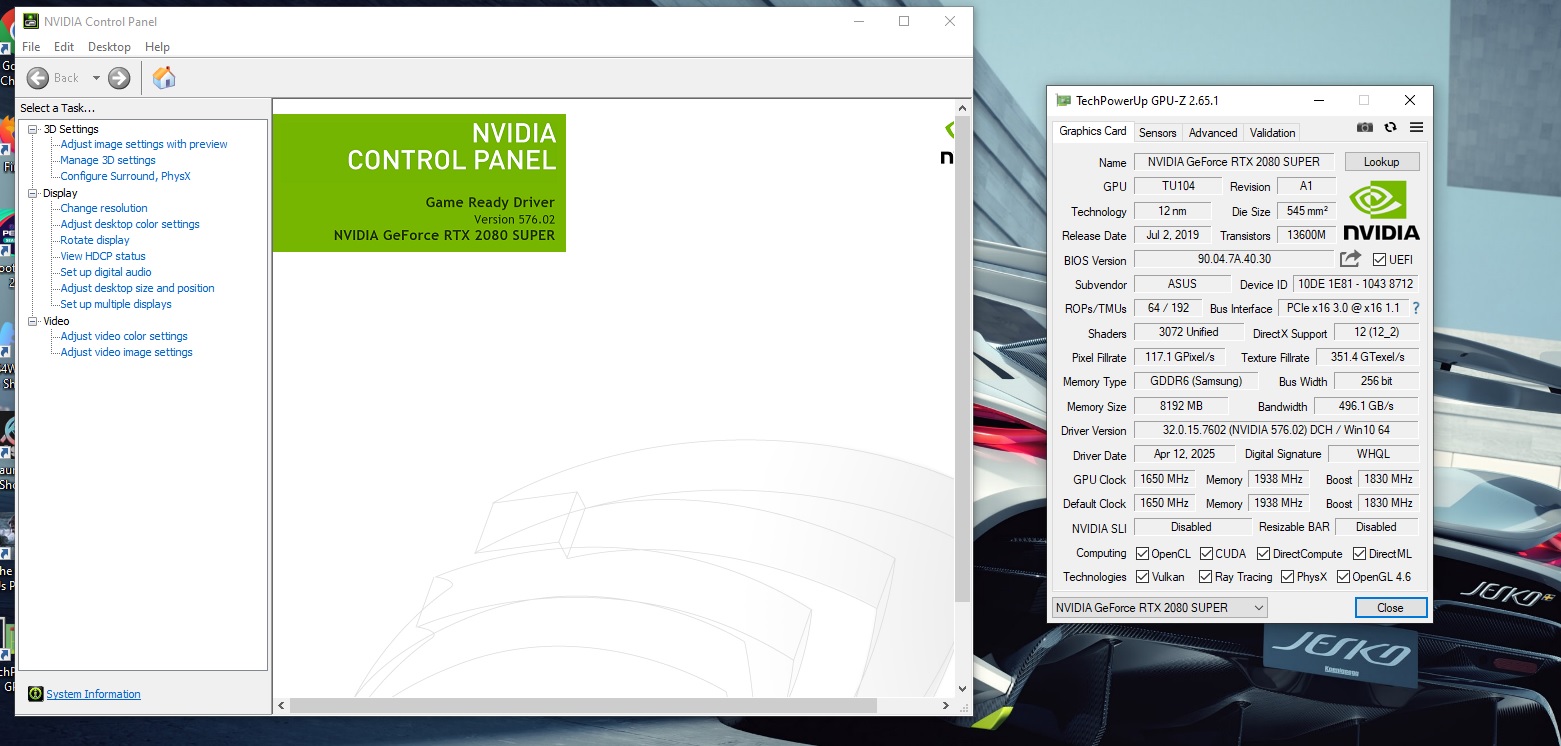Open Change resolution
Viewport: 1561px width, 746px height.
click(104, 208)
